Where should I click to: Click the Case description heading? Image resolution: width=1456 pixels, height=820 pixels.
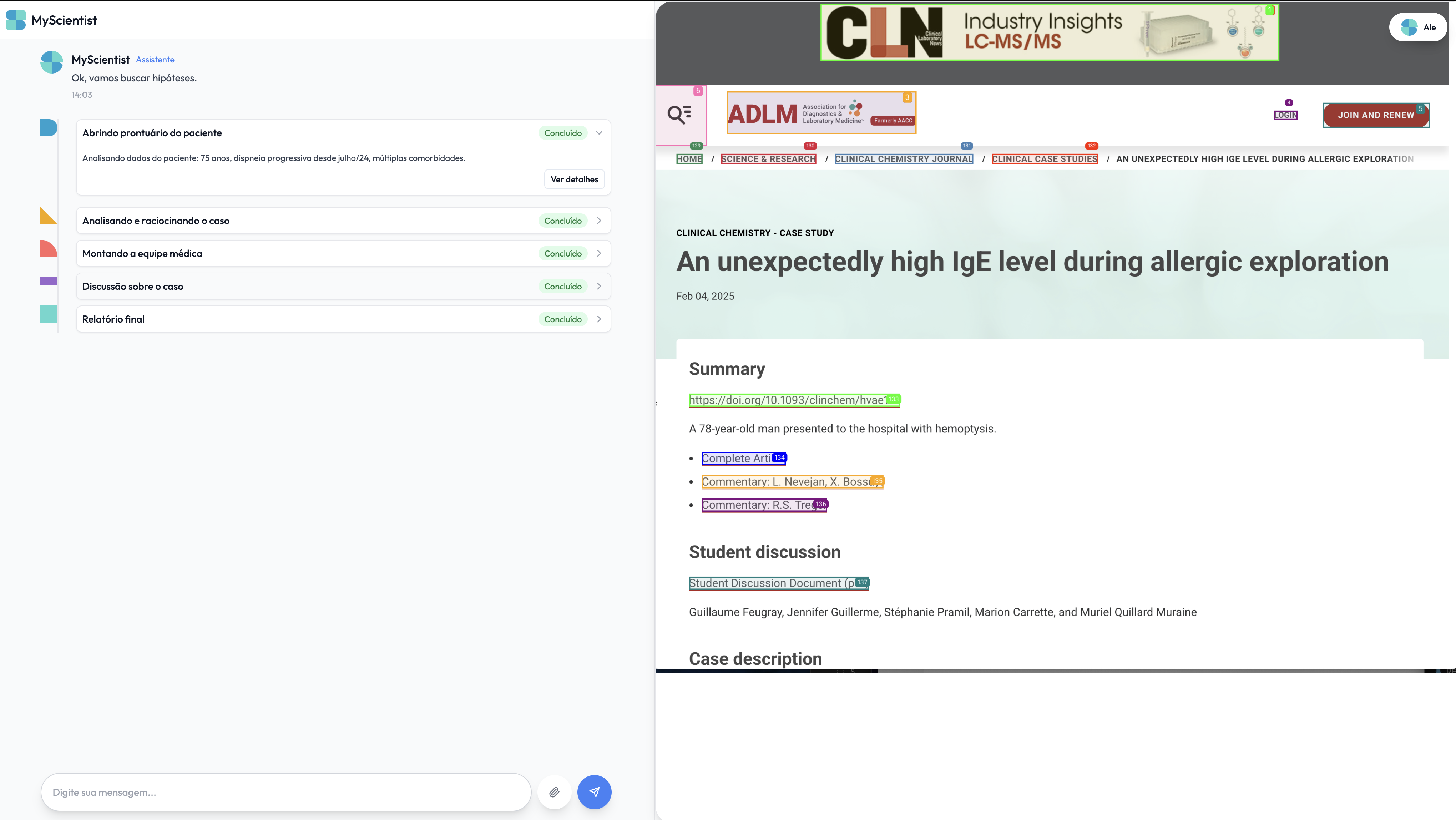pyautogui.click(x=755, y=658)
